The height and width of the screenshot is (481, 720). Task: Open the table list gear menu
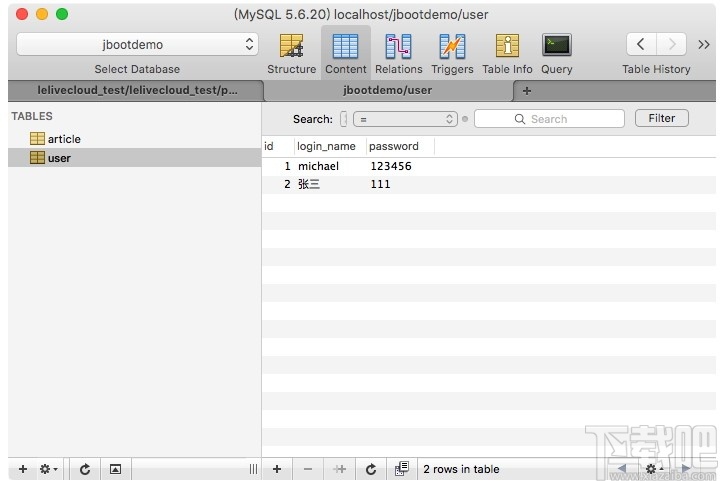[x=48, y=469]
